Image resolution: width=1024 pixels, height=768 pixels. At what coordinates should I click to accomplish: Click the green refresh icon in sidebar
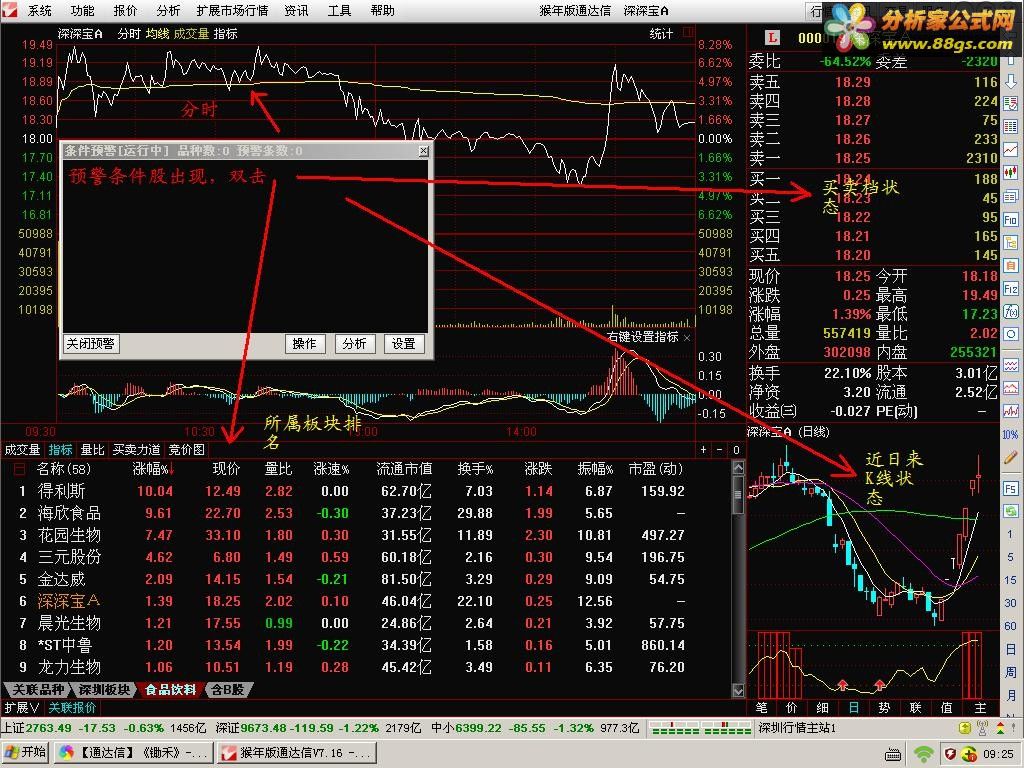[1010, 511]
